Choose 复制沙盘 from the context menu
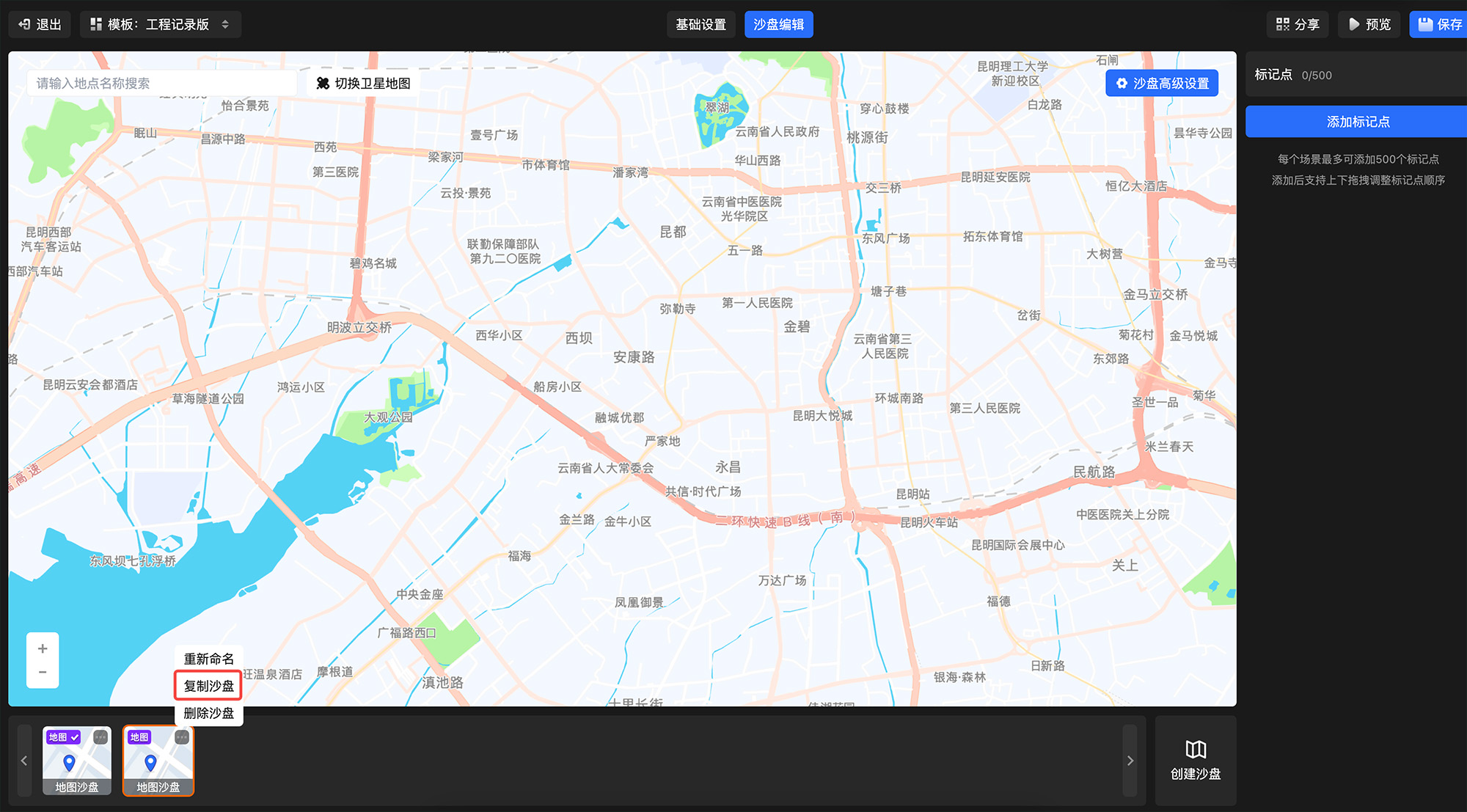The width and height of the screenshot is (1467, 812). 209,686
